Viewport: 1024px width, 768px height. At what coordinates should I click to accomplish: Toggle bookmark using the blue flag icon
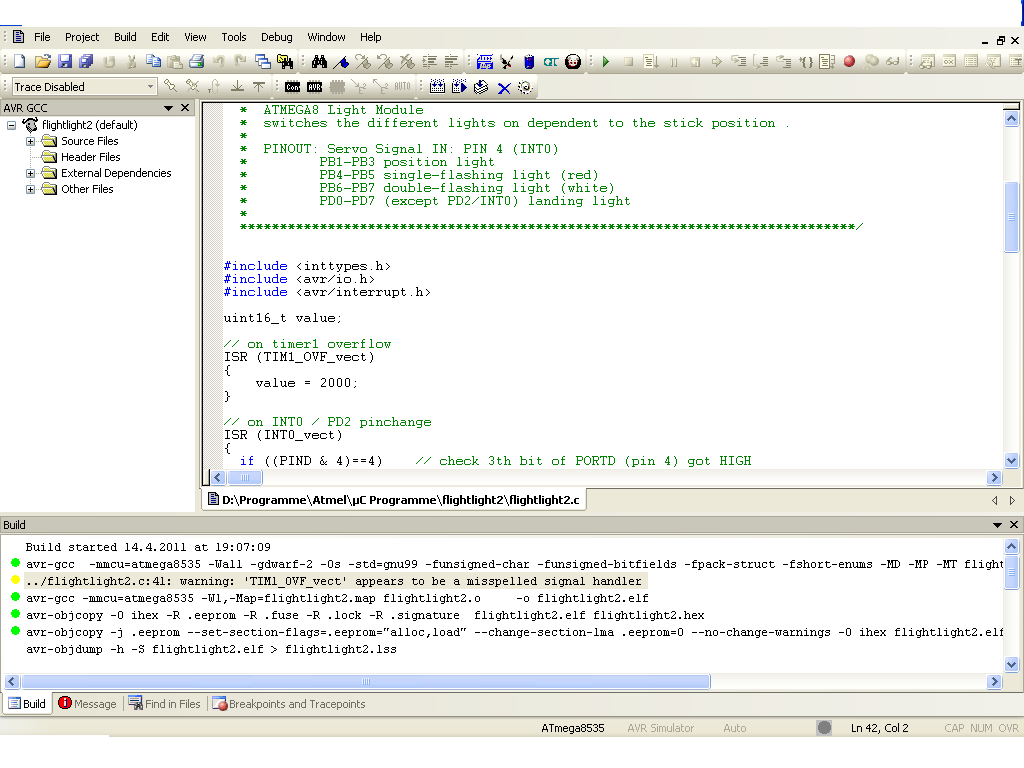[341, 61]
